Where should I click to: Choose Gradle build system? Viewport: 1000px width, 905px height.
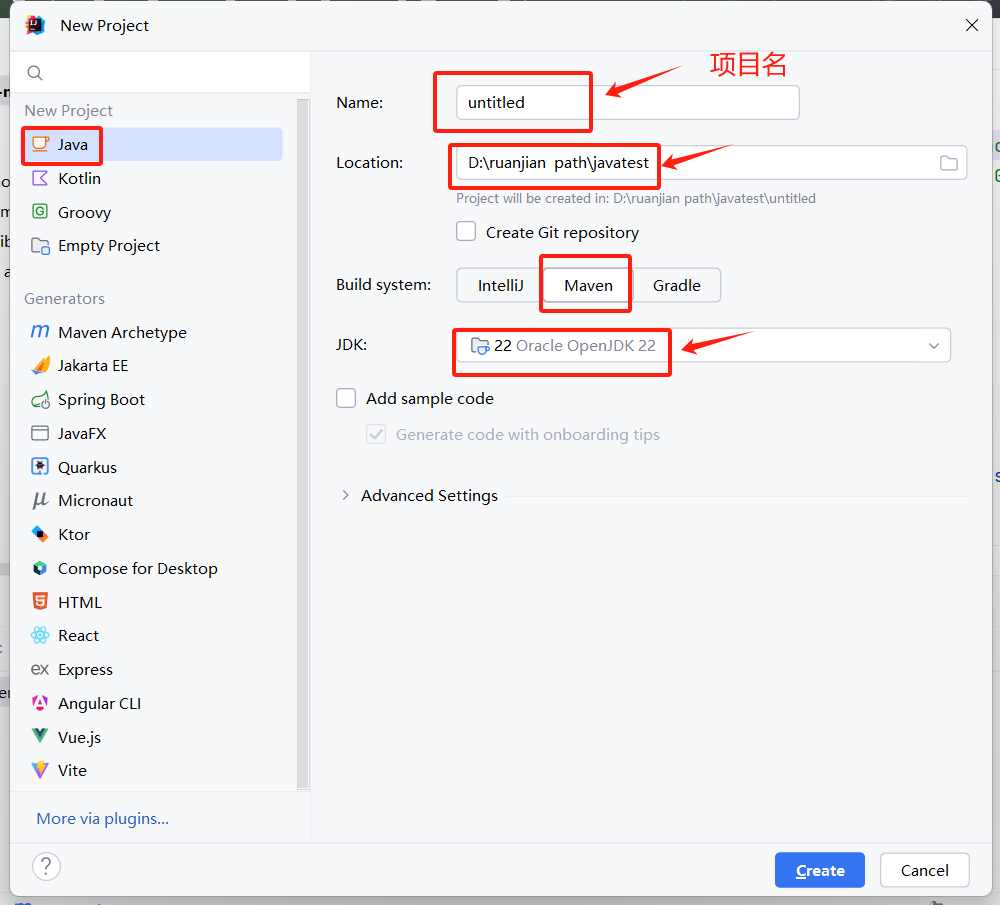(x=677, y=285)
